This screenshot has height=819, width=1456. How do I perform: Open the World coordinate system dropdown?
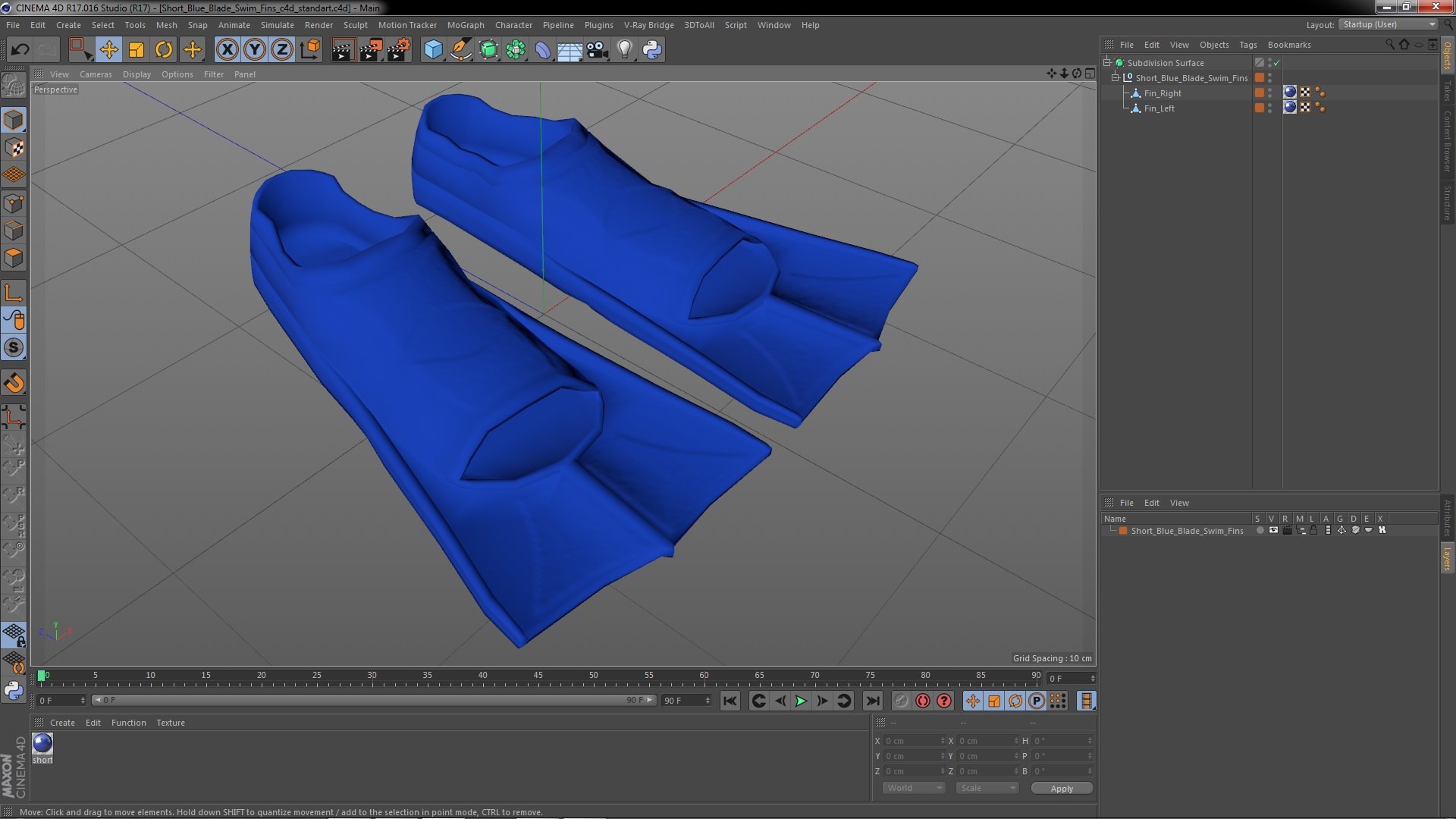pyautogui.click(x=913, y=788)
